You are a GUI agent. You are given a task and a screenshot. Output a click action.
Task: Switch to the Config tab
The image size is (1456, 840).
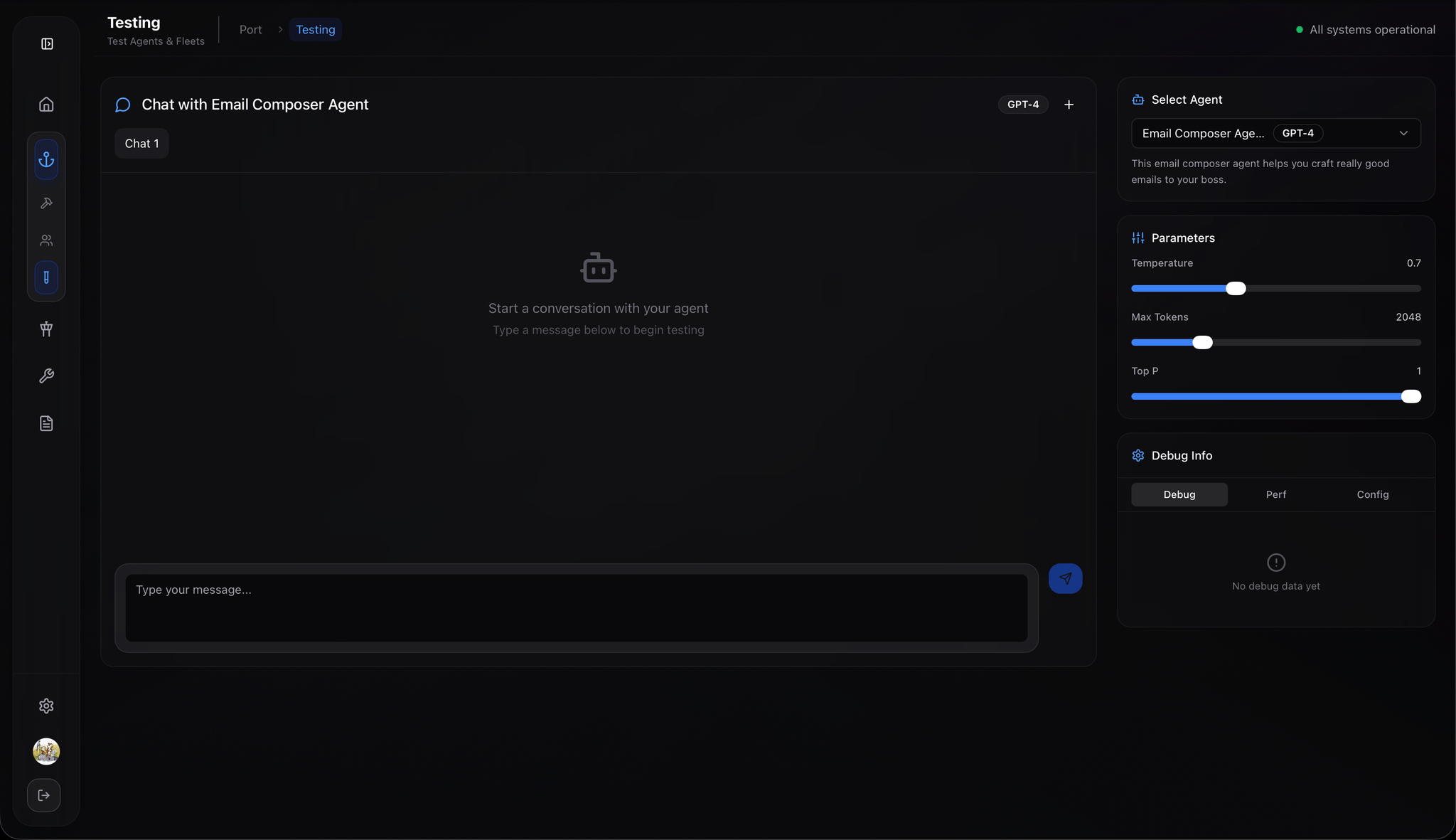(x=1372, y=494)
